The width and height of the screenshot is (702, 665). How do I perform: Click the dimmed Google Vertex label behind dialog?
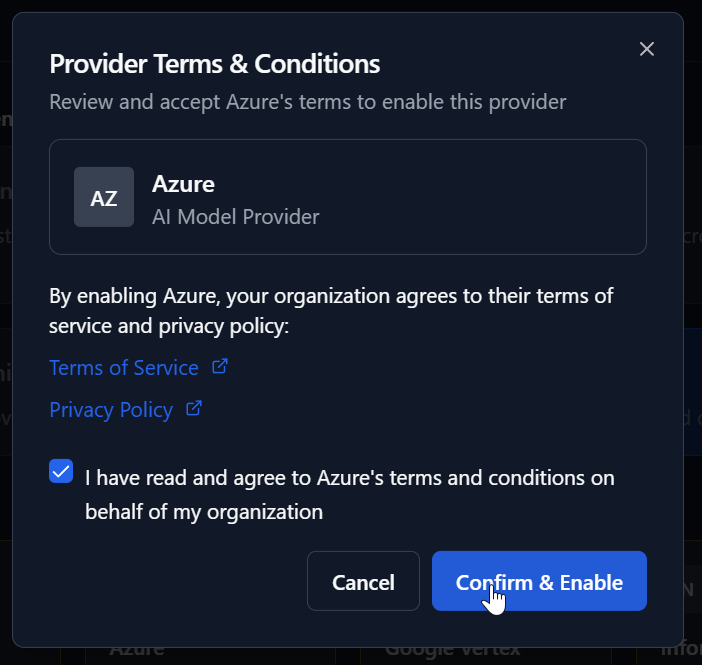point(452,650)
